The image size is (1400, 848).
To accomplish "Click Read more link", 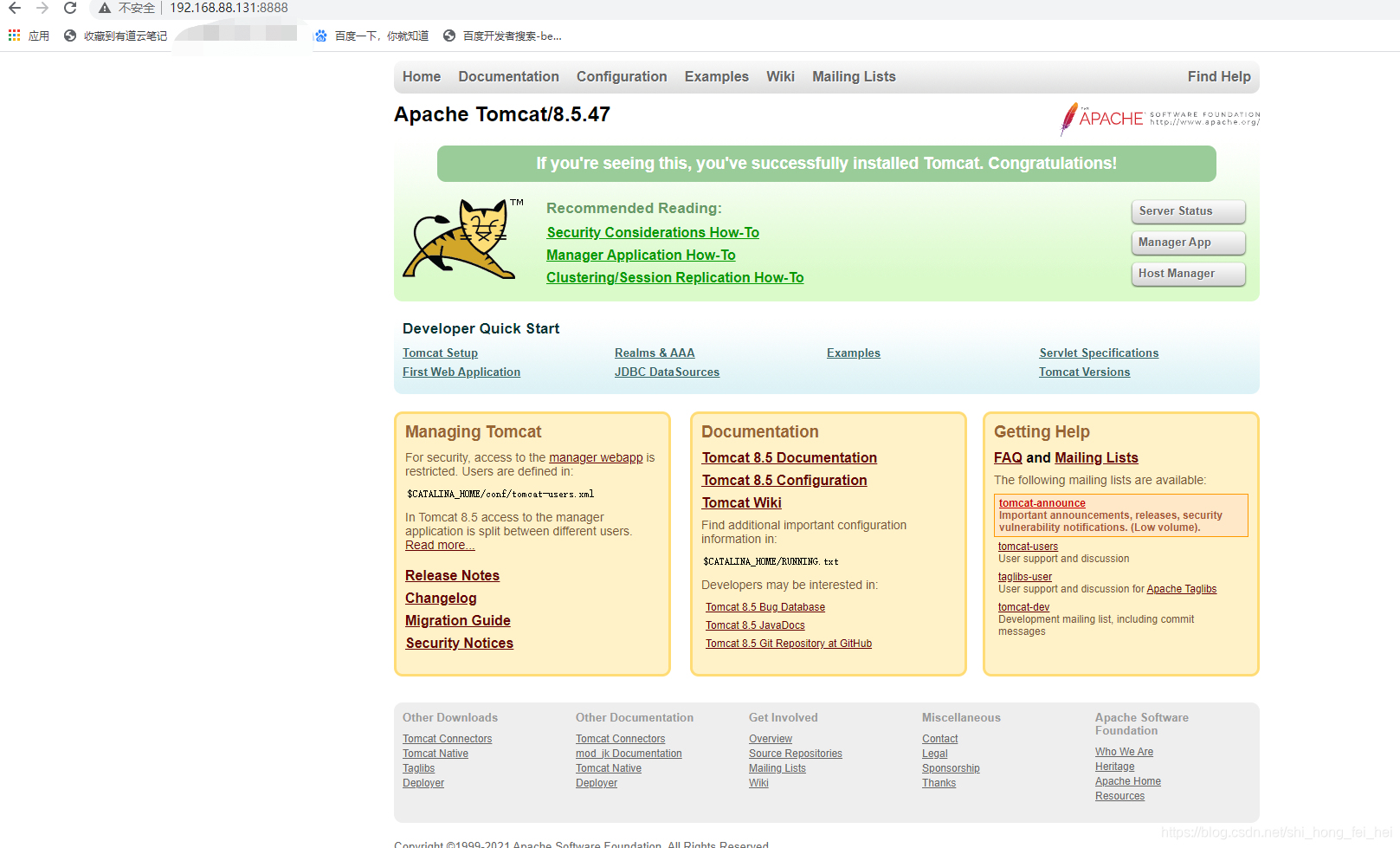I will [x=440, y=545].
